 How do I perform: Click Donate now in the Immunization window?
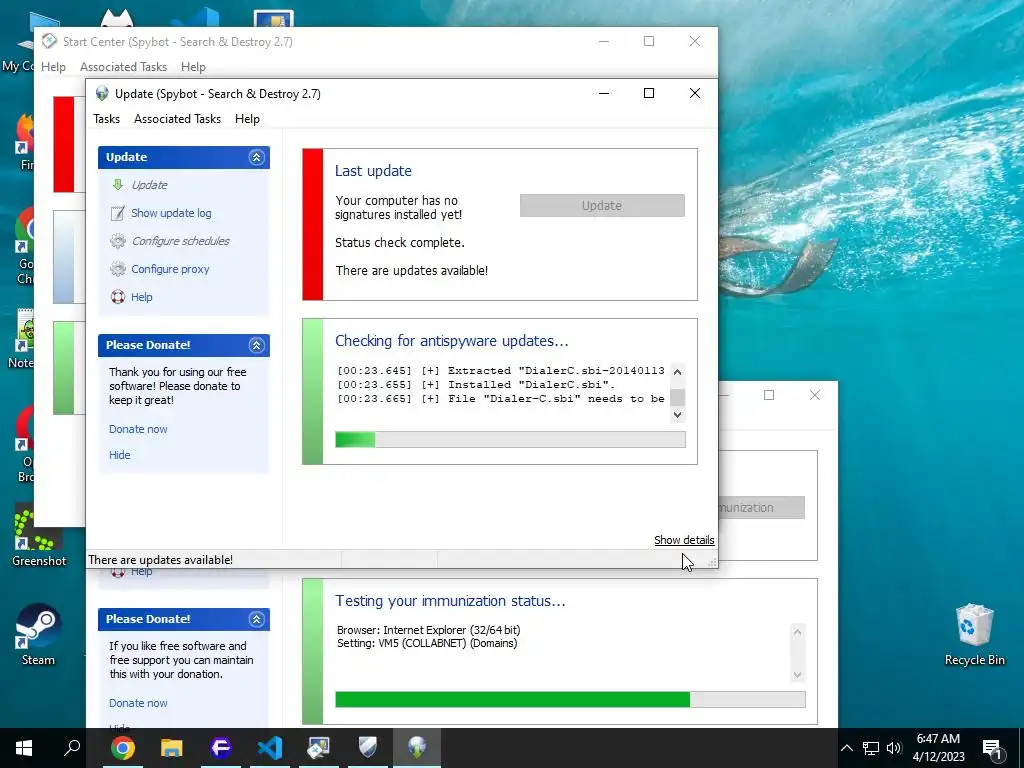coord(138,703)
